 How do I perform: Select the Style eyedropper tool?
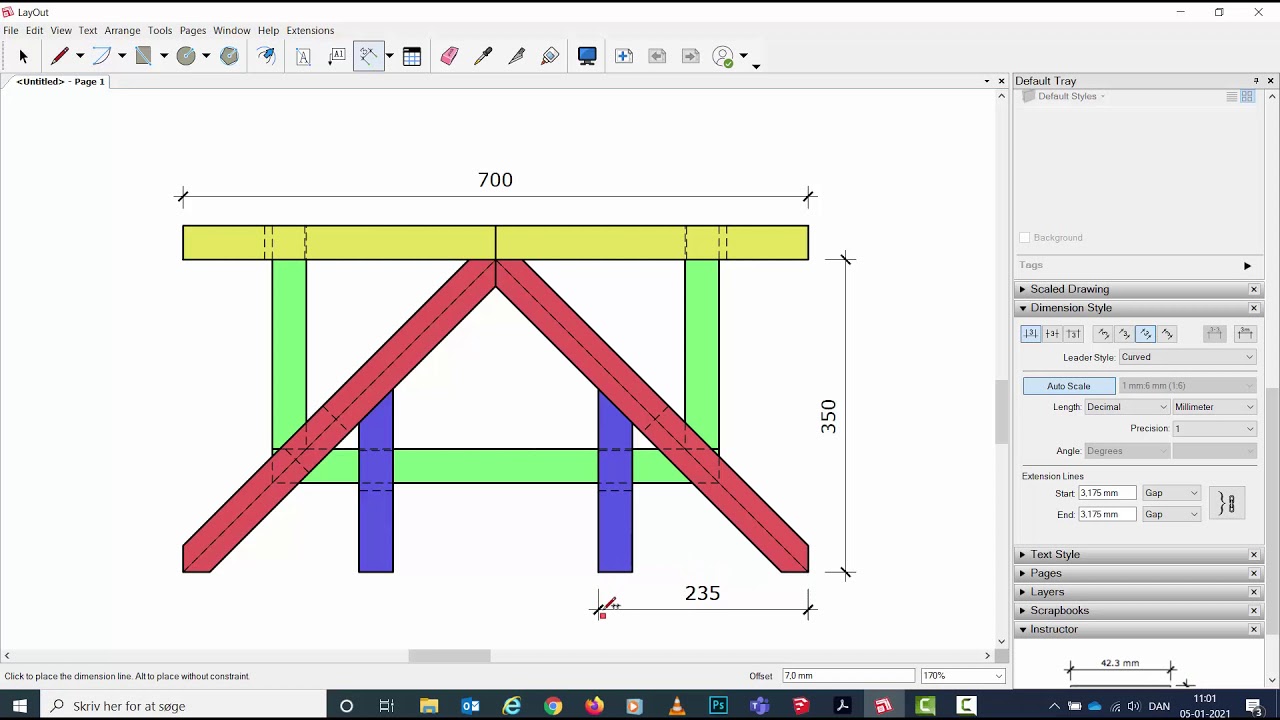483,57
